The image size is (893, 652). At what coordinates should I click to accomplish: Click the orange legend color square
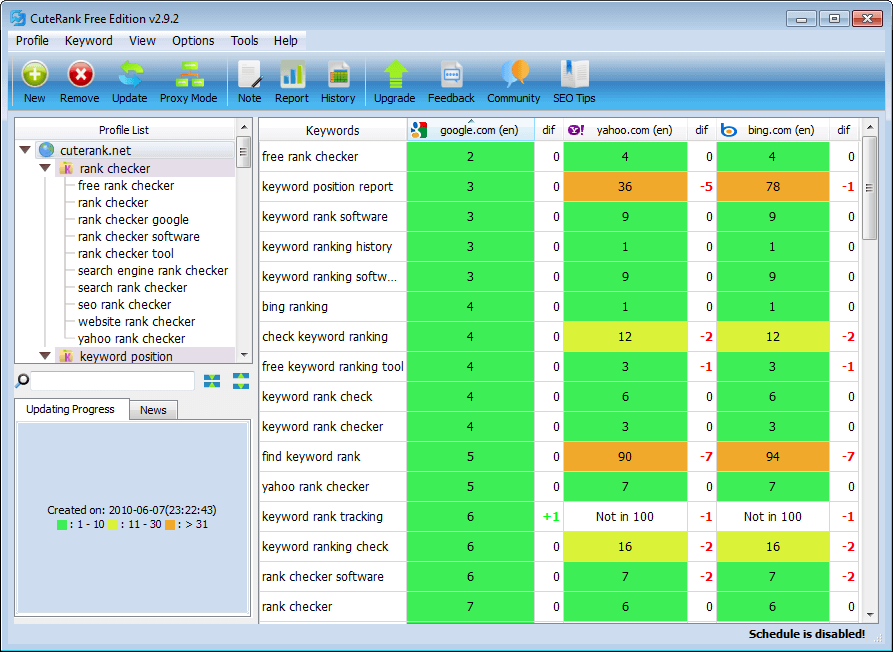pos(172,524)
